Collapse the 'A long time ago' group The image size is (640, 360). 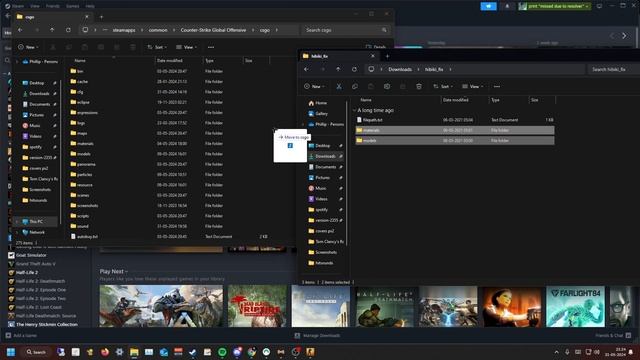click(x=354, y=111)
